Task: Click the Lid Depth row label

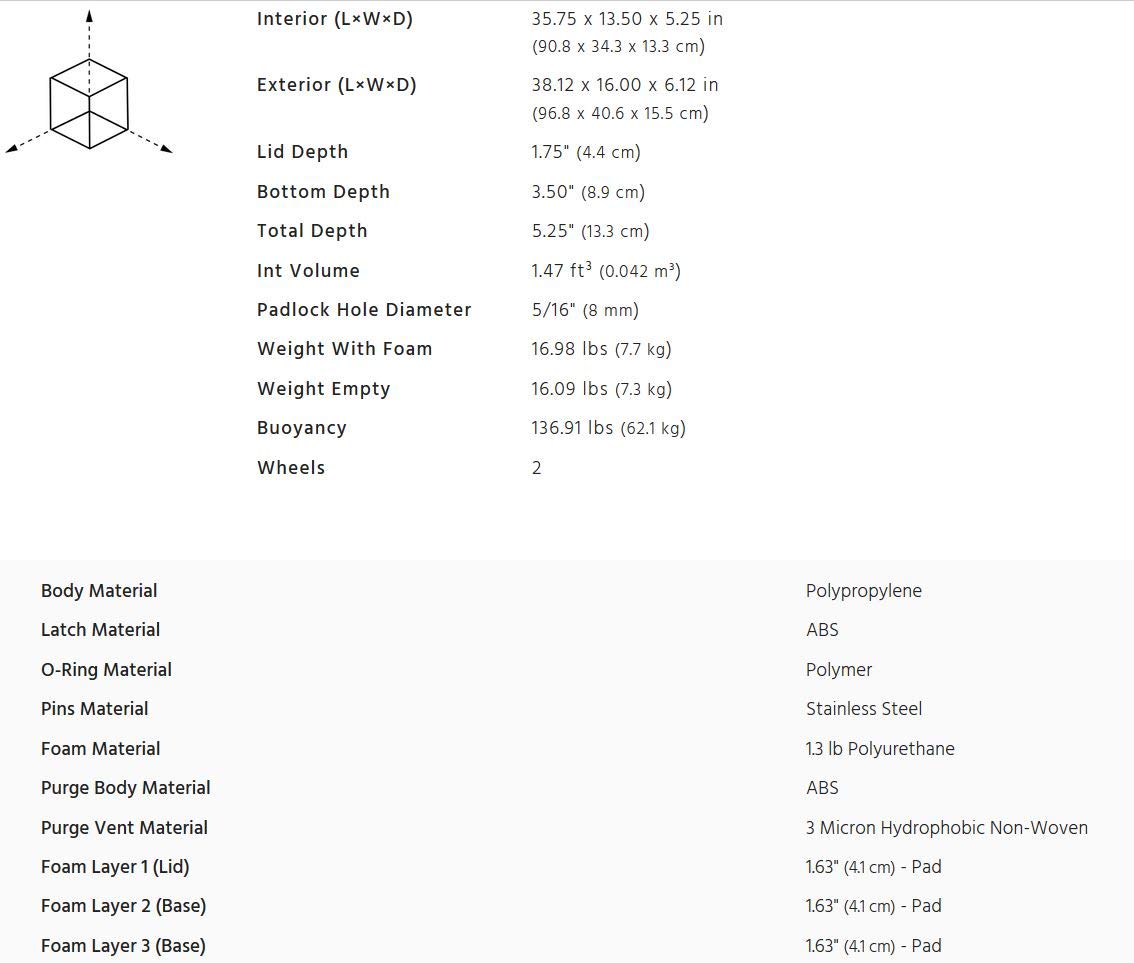Action: tap(302, 152)
